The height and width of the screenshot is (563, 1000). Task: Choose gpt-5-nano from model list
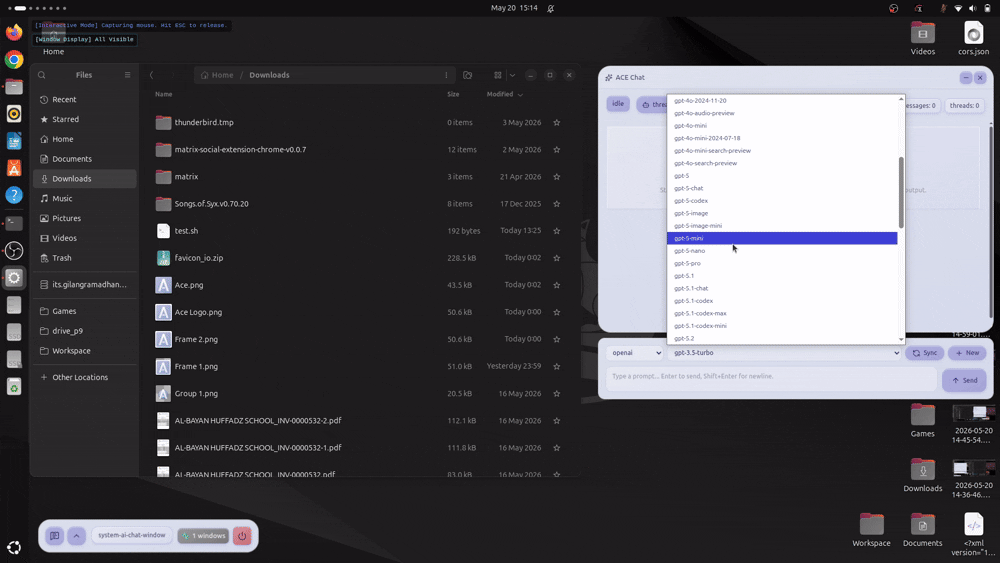(x=782, y=251)
